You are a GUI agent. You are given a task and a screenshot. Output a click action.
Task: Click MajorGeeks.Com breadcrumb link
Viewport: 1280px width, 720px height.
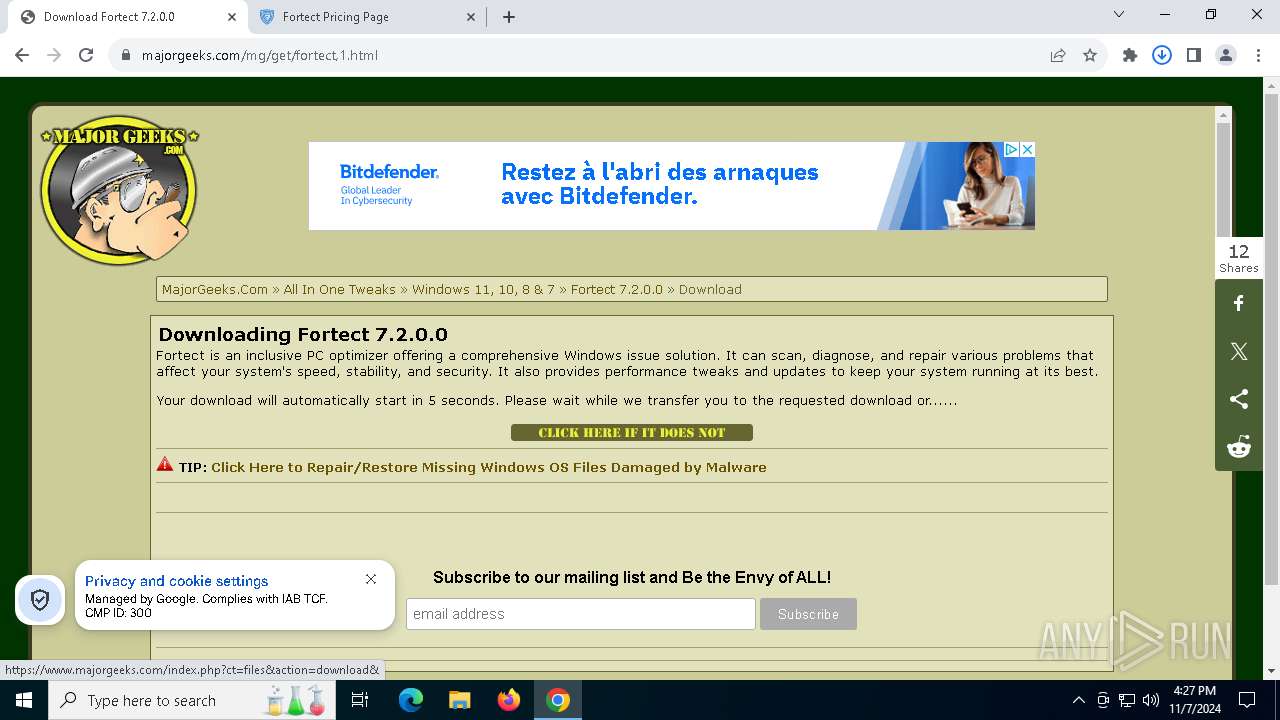215,289
